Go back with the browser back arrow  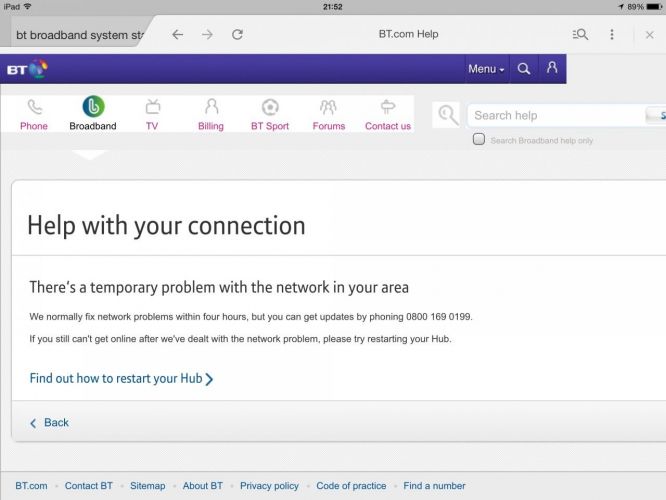click(x=178, y=34)
